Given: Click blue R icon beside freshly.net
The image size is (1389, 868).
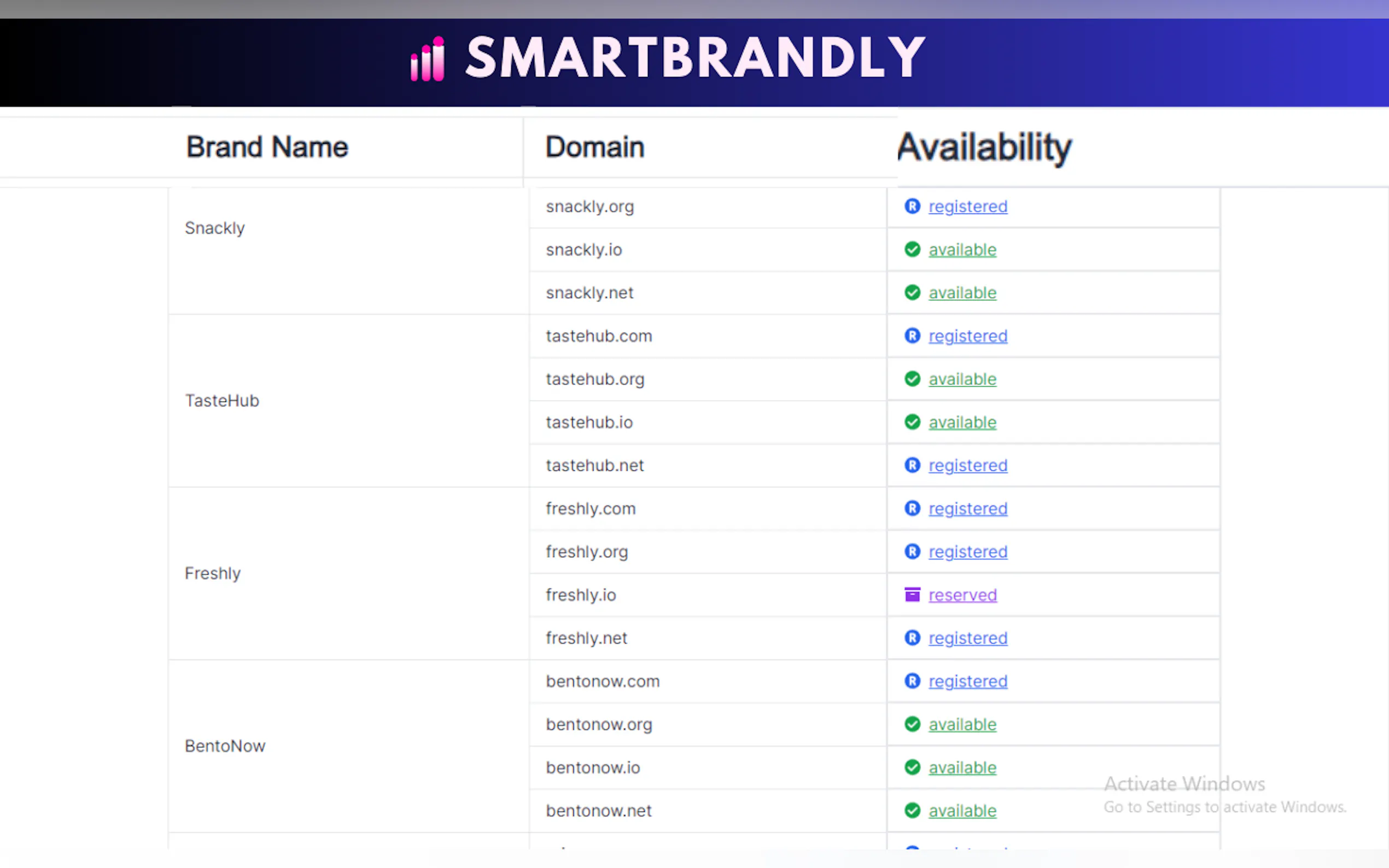Looking at the screenshot, I should tap(912, 638).
